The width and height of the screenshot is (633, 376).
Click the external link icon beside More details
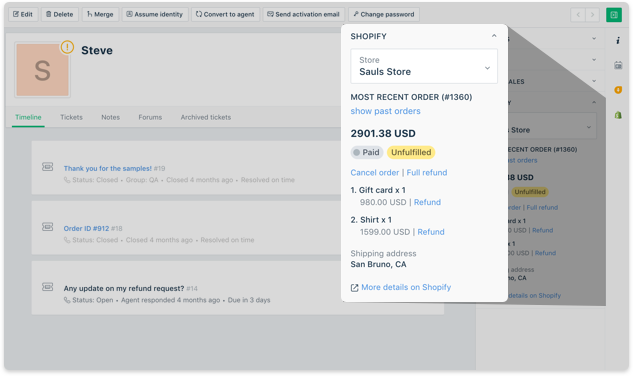(x=354, y=288)
